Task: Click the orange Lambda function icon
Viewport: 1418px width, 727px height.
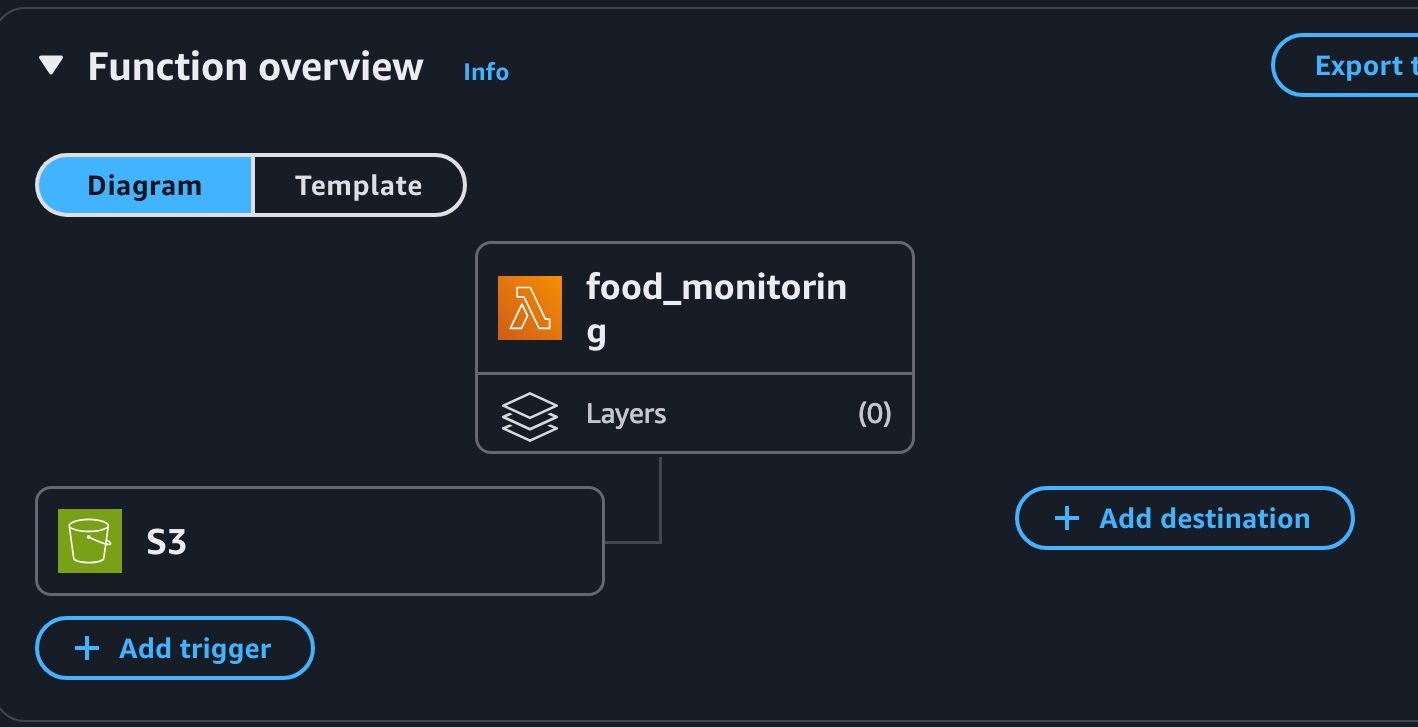Action: 530,308
